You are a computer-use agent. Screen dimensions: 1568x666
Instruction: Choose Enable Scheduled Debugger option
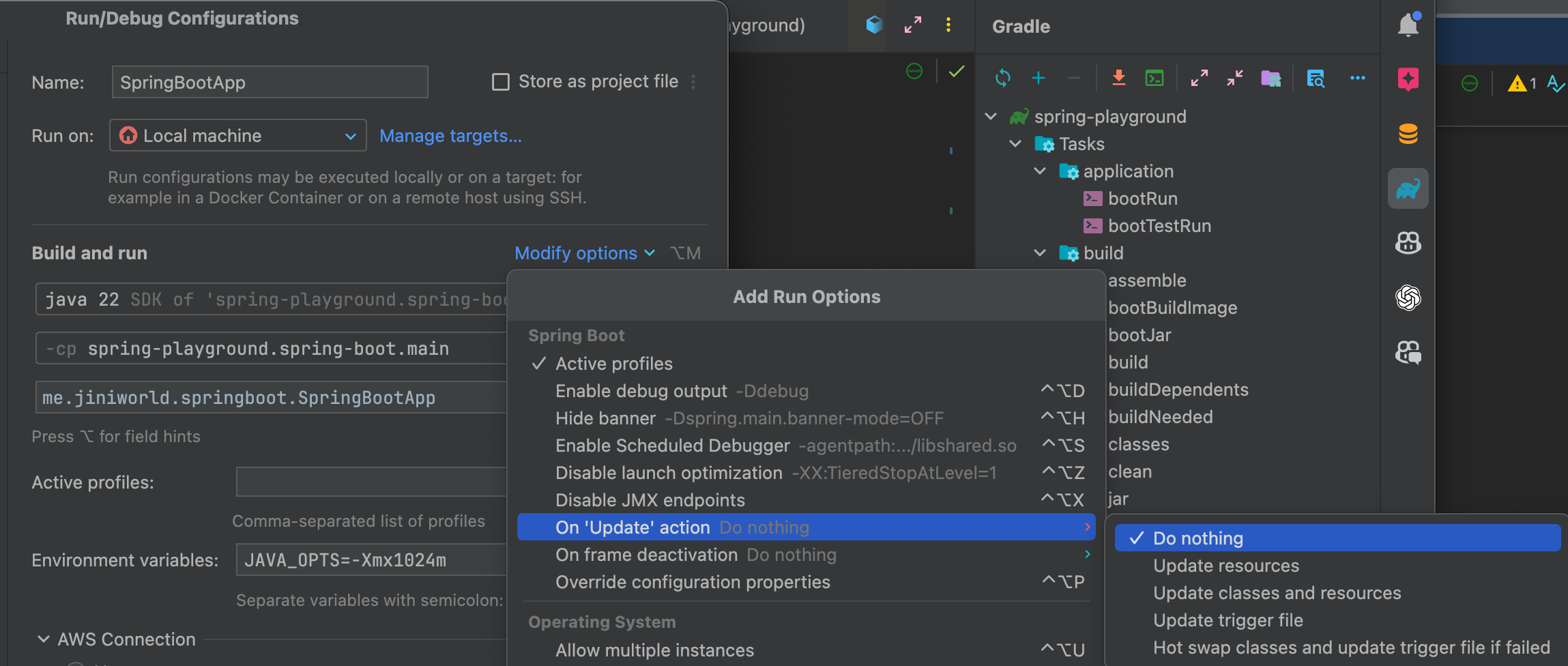coord(807,446)
